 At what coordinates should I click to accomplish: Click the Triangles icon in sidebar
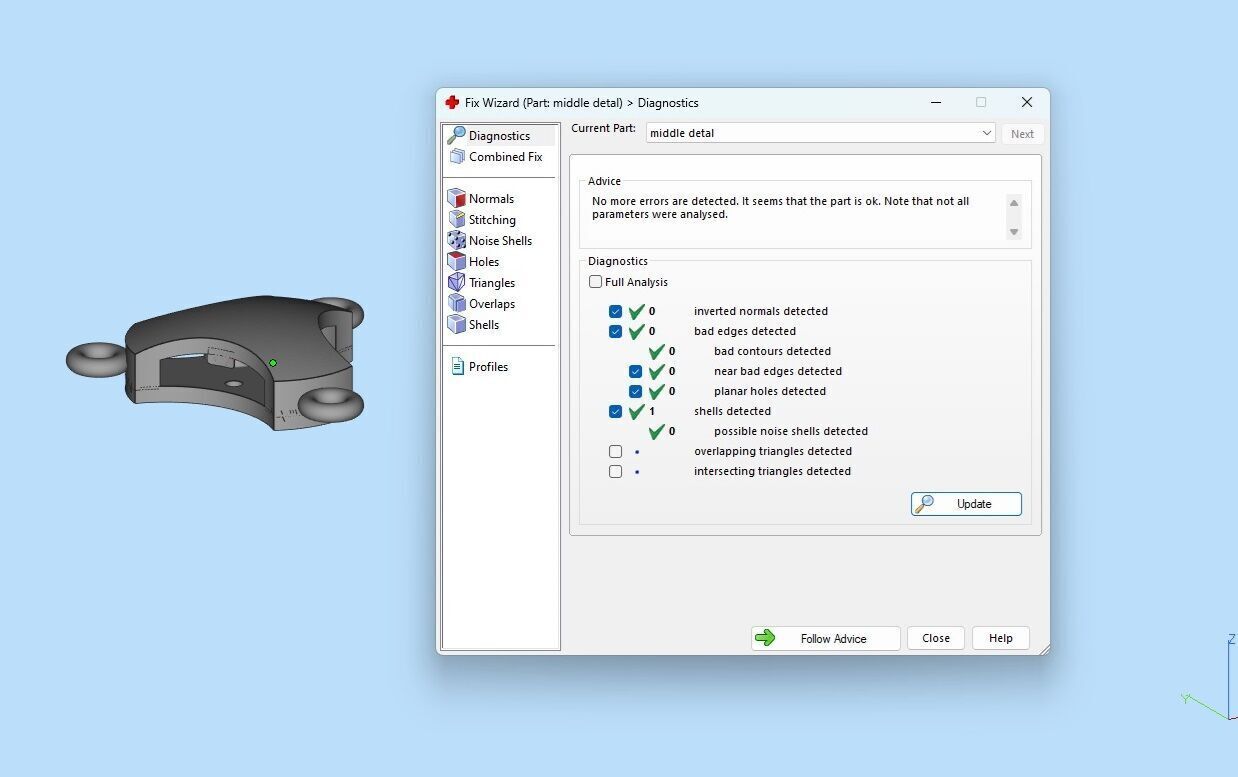pos(456,282)
